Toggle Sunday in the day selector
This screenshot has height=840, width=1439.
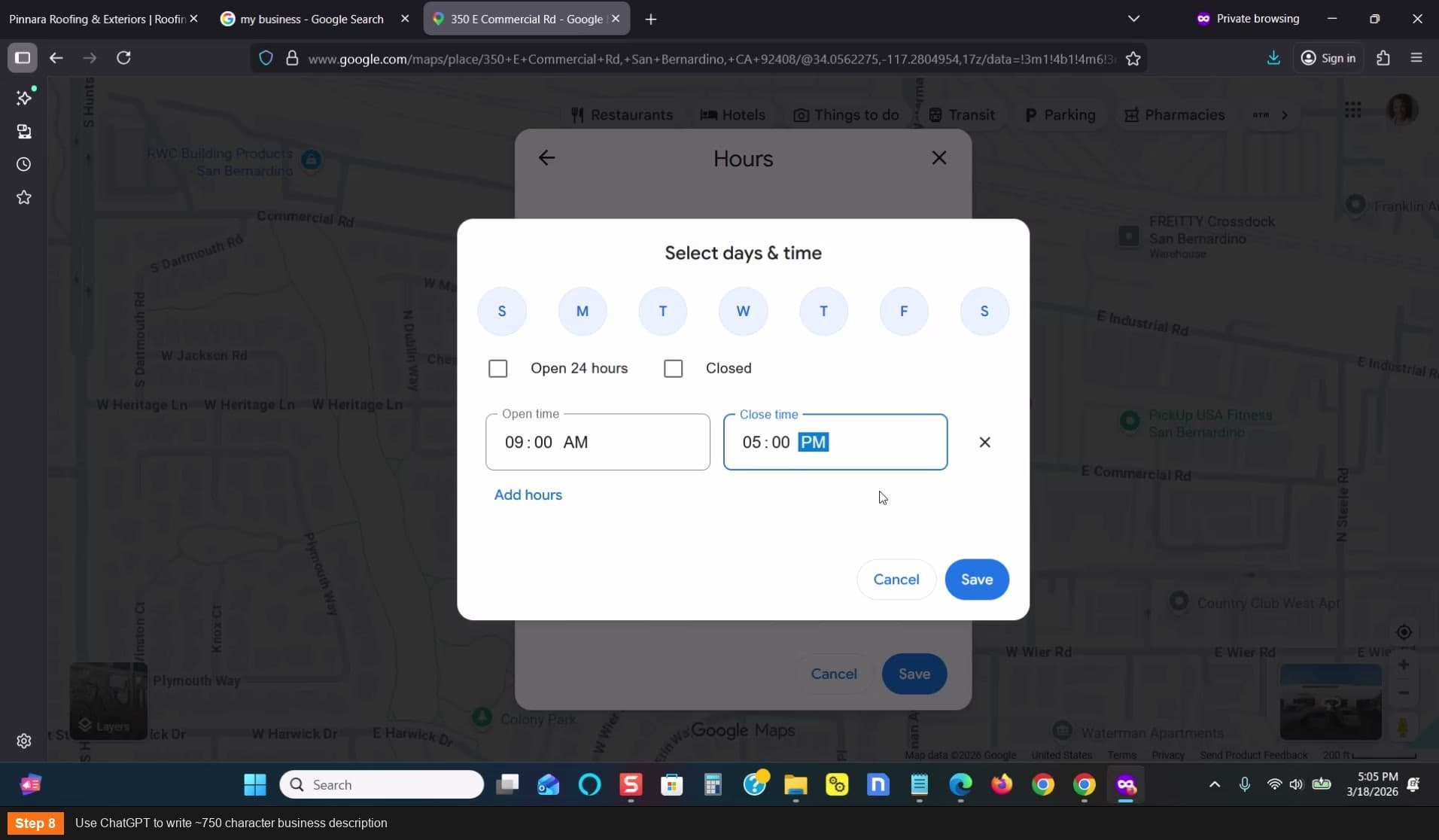tap(502, 311)
